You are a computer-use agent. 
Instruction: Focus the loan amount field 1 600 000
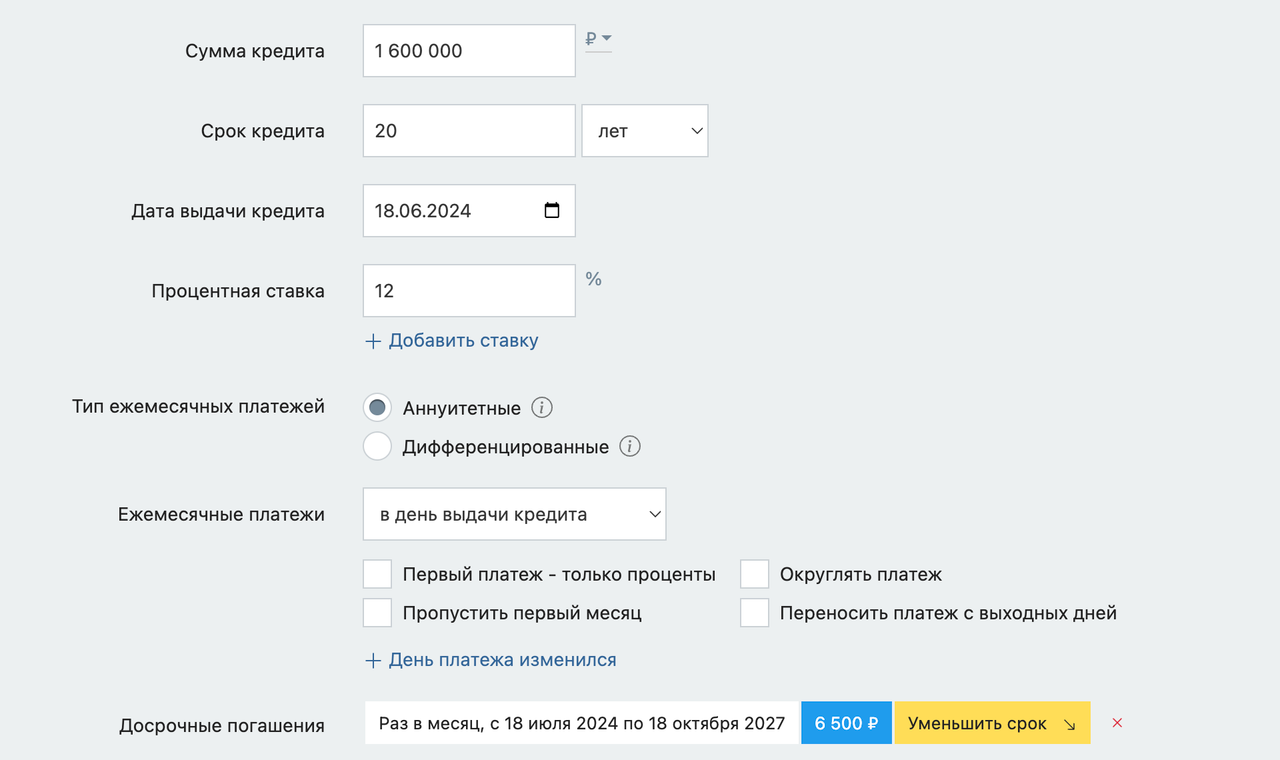(x=469, y=51)
